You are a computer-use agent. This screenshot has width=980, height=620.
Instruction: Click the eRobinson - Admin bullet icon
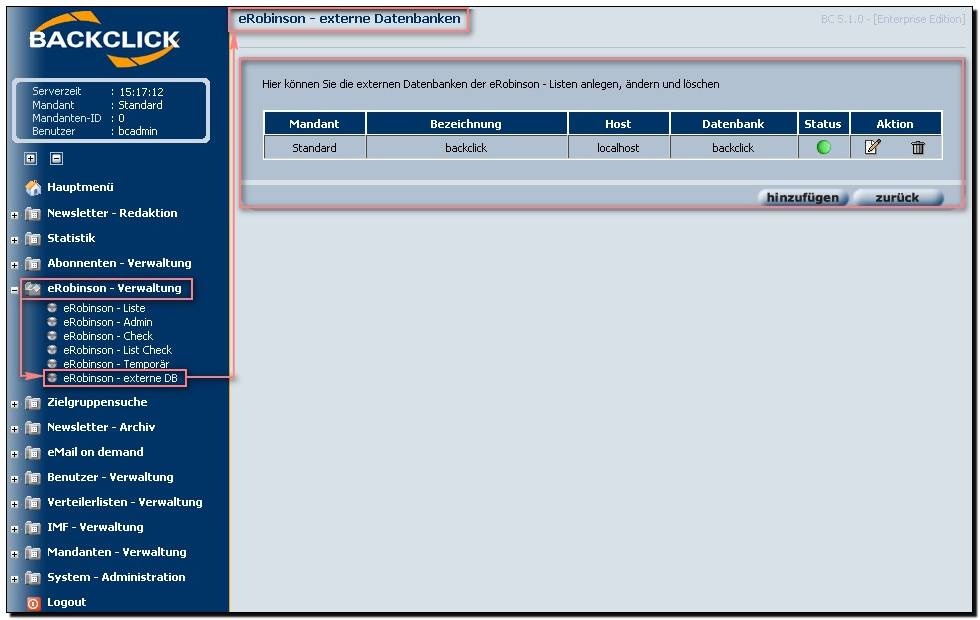point(52,322)
